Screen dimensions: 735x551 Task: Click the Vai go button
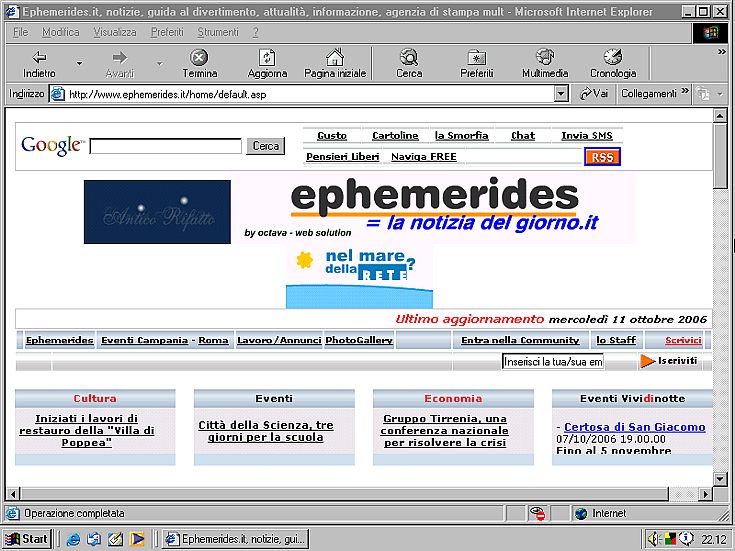(594, 94)
